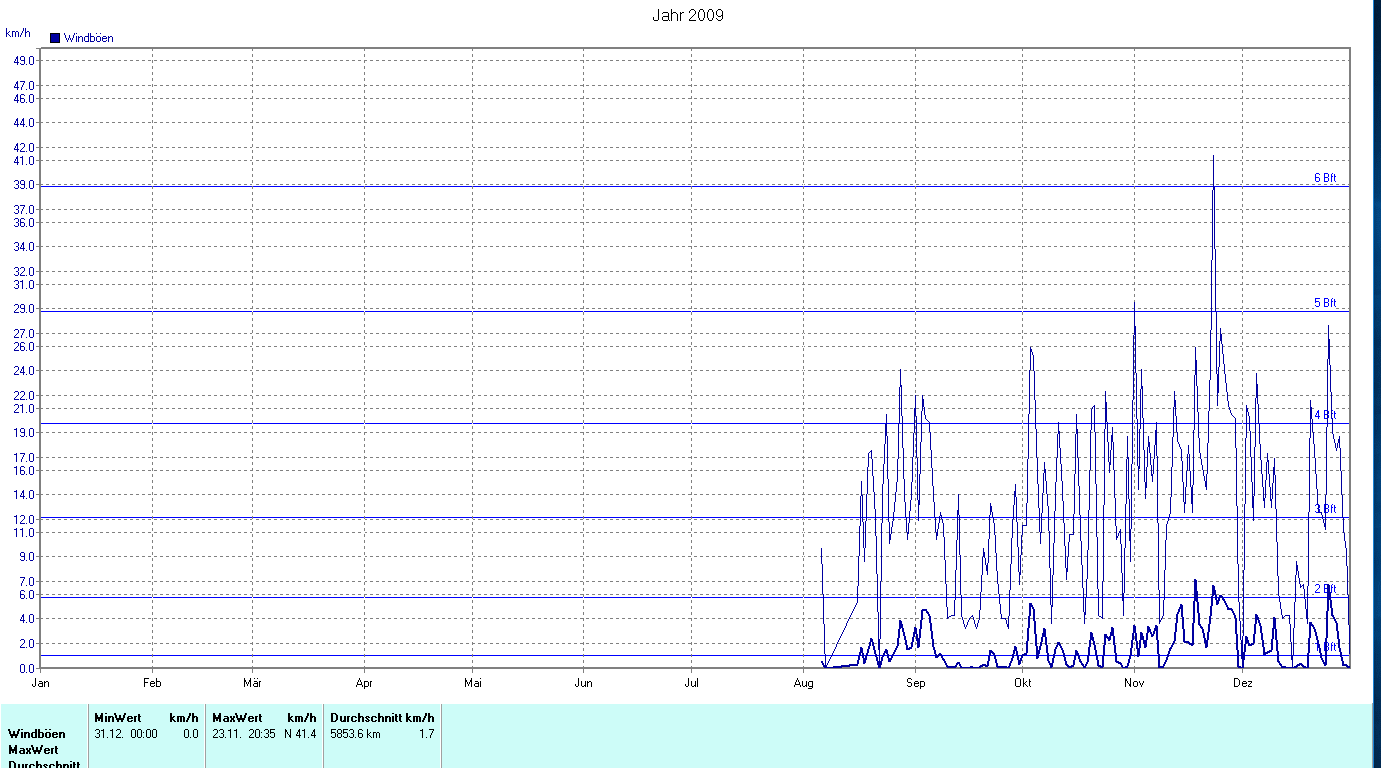Select the Okt month label
Screen dimensions: 1381x768
pos(1022,684)
